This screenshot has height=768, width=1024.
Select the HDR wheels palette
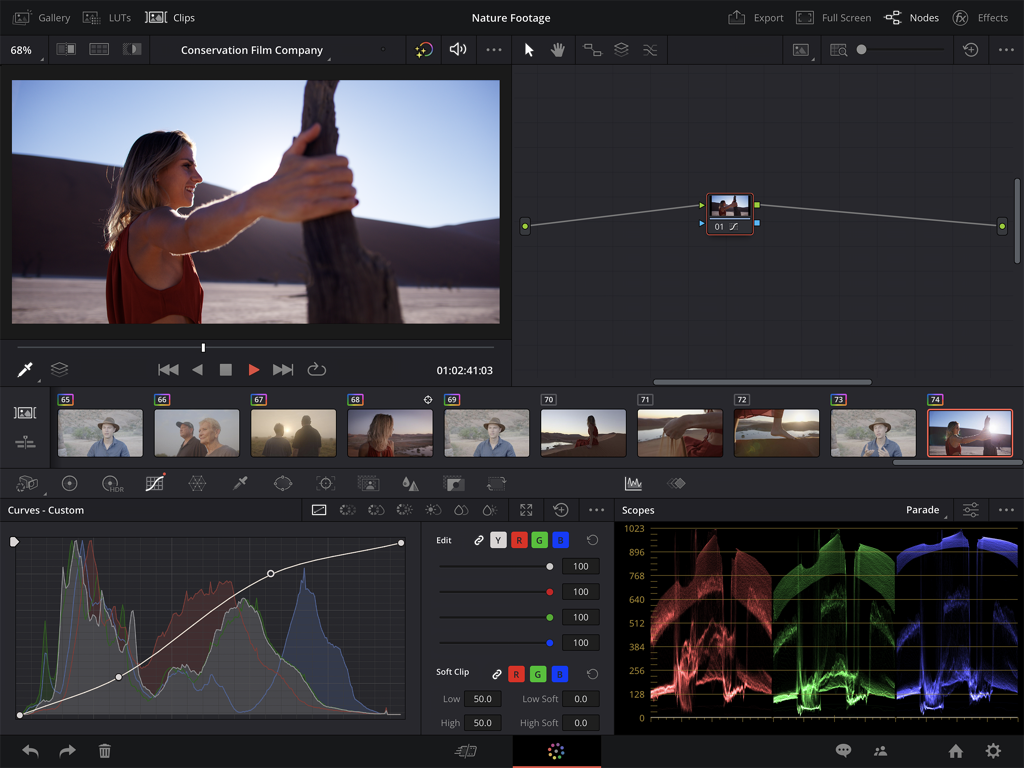109,483
